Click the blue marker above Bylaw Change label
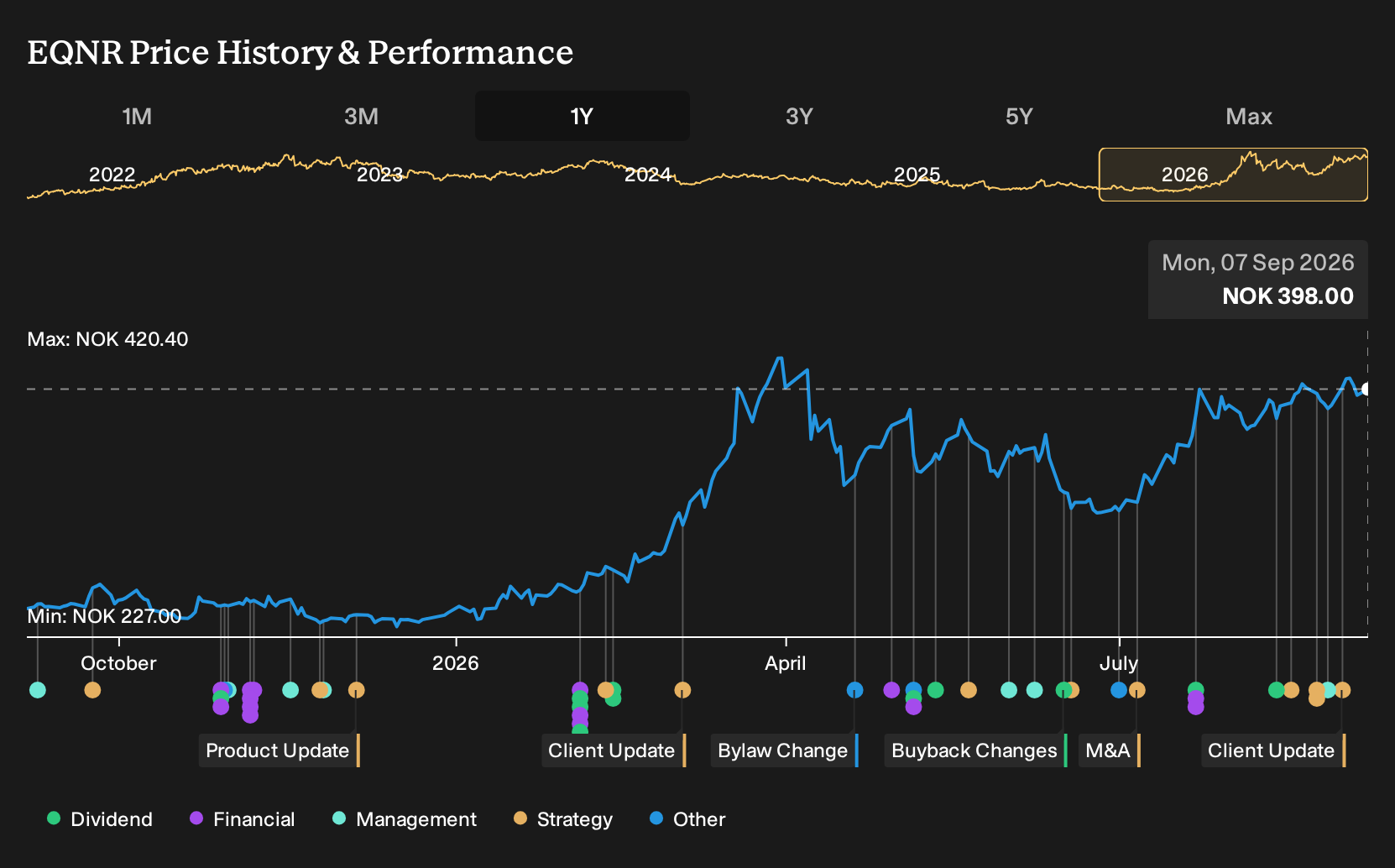The image size is (1395, 868). click(x=855, y=690)
